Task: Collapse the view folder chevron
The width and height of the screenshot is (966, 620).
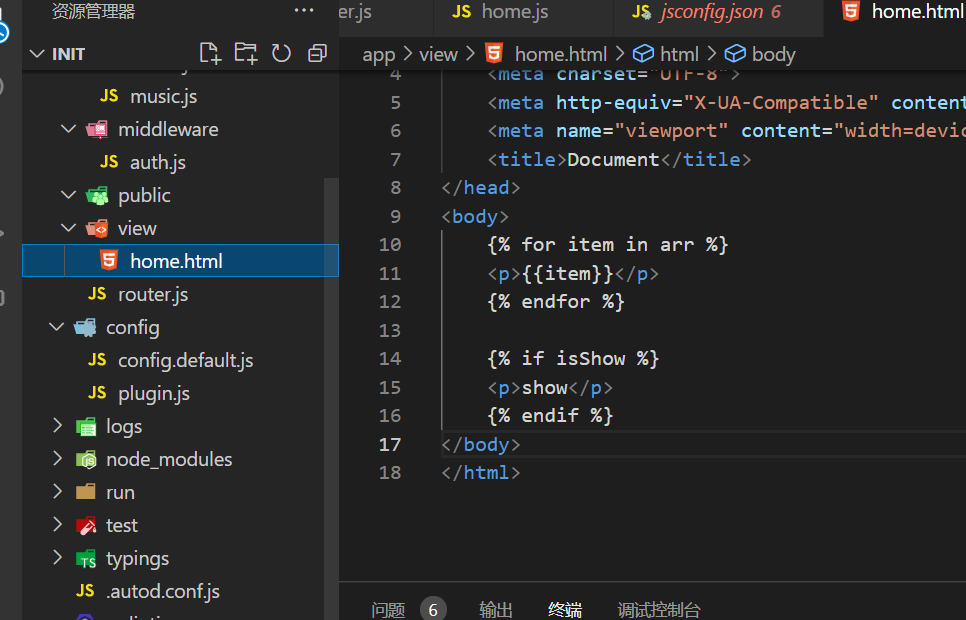Action: pyautogui.click(x=68, y=228)
